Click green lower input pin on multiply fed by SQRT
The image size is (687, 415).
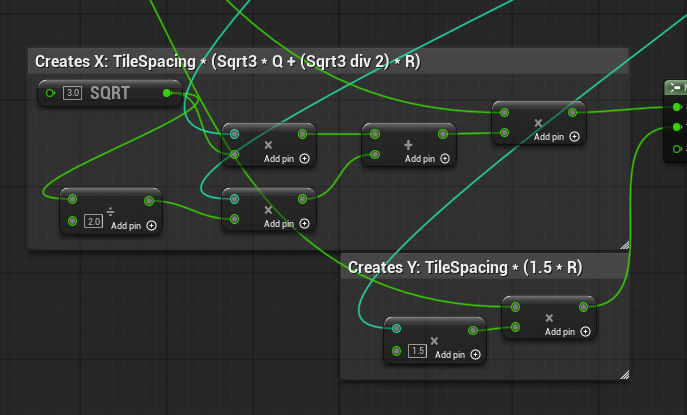[234, 154]
